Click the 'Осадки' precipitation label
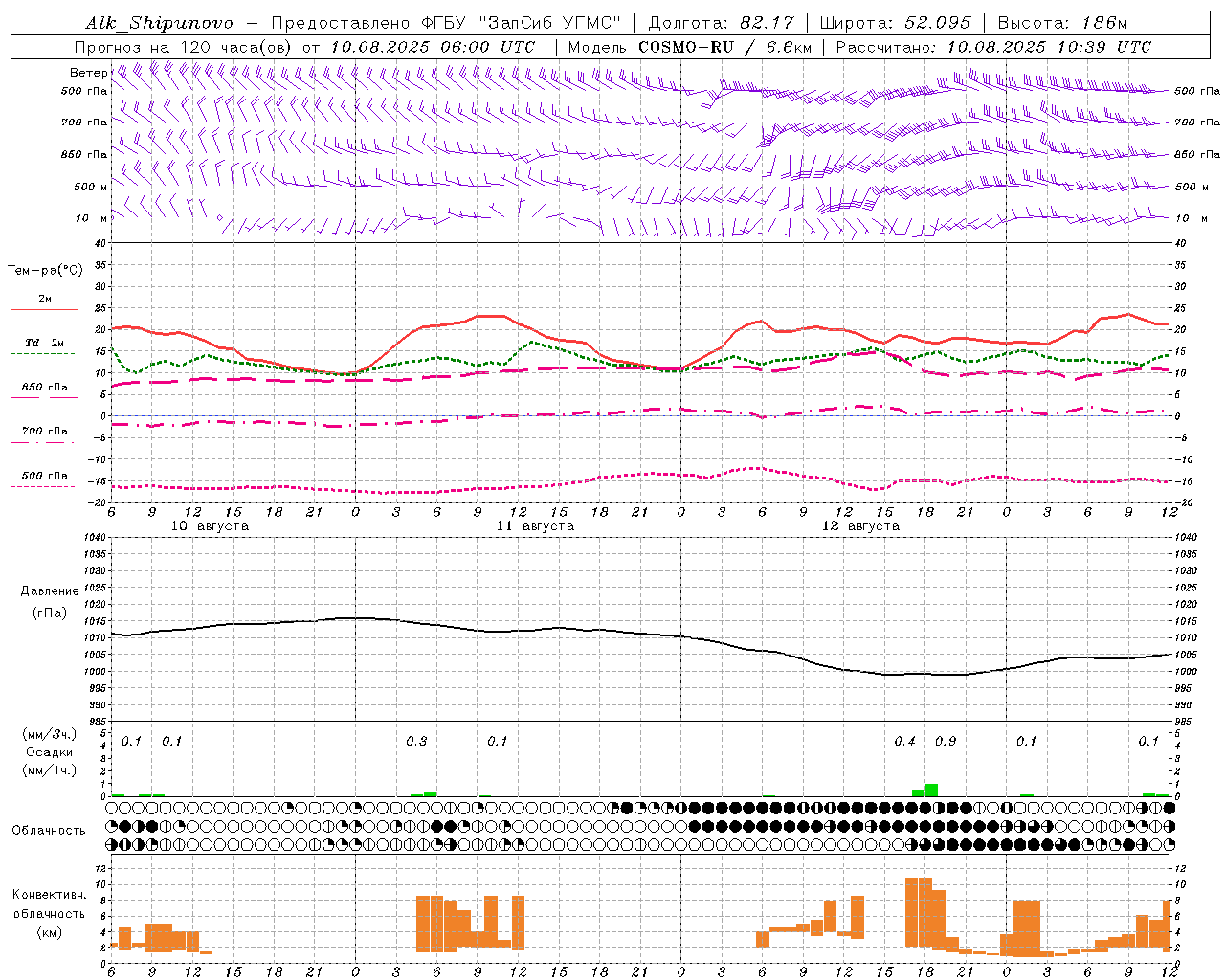Viewport: 1225px width, 980px height. [x=50, y=752]
